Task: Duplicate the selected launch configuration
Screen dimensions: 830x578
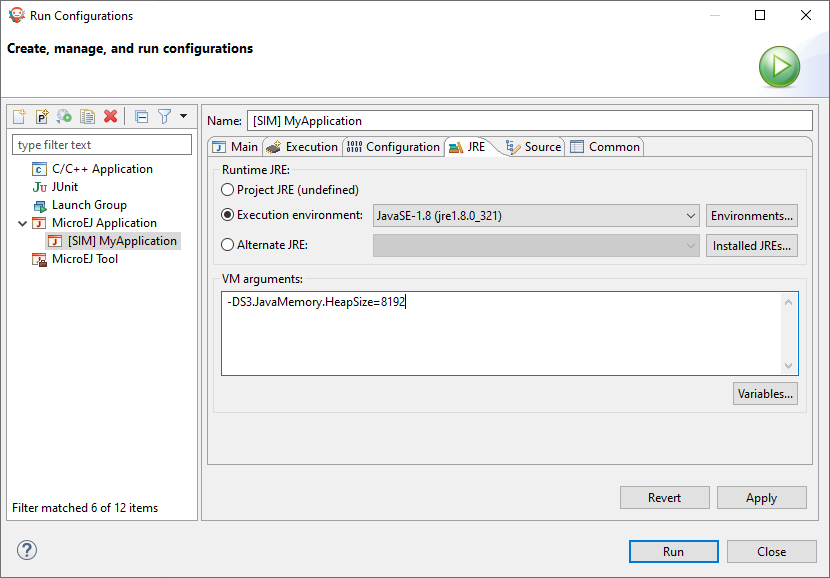Action: click(87, 117)
